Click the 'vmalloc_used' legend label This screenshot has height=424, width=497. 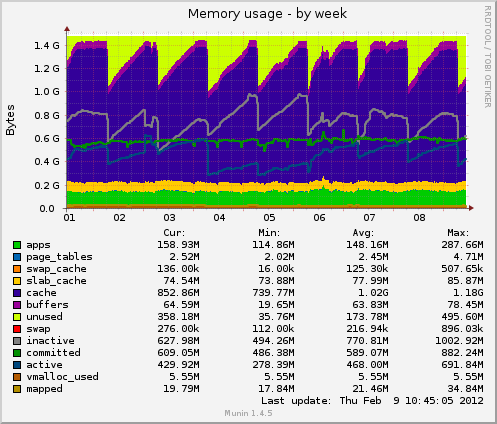pyautogui.click(x=62, y=377)
